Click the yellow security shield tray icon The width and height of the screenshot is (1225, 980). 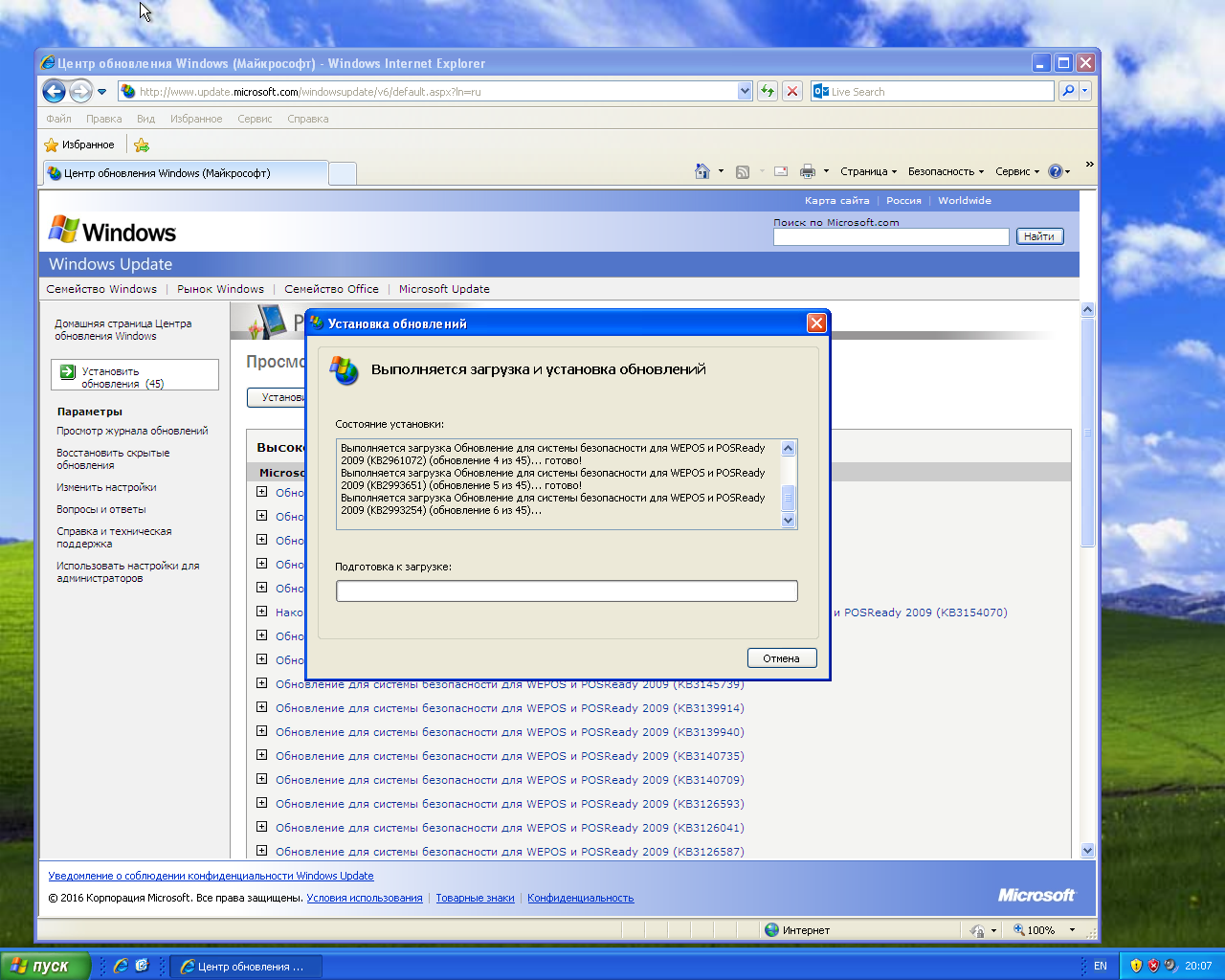pyautogui.click(x=1136, y=967)
